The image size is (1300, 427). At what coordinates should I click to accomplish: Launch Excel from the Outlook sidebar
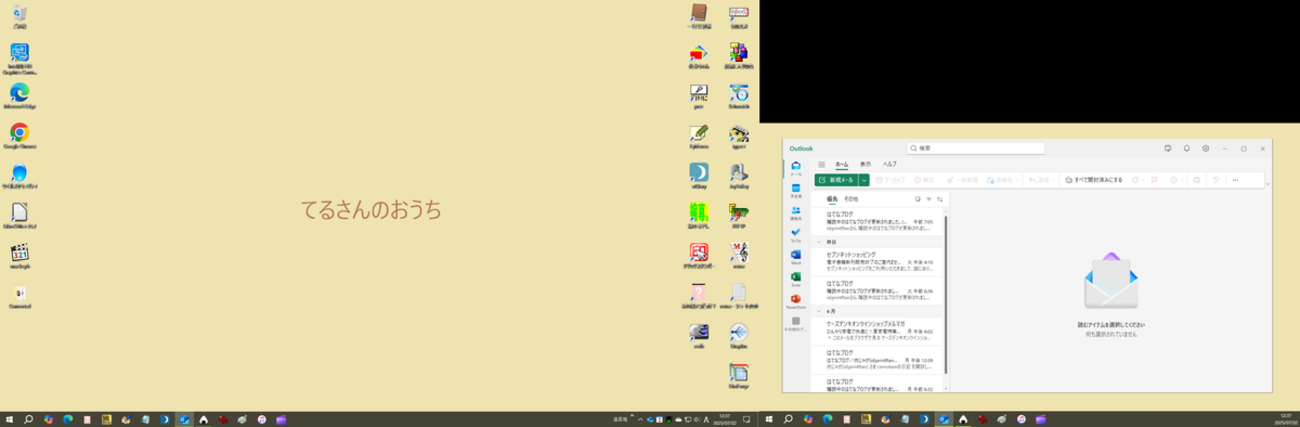(796, 277)
